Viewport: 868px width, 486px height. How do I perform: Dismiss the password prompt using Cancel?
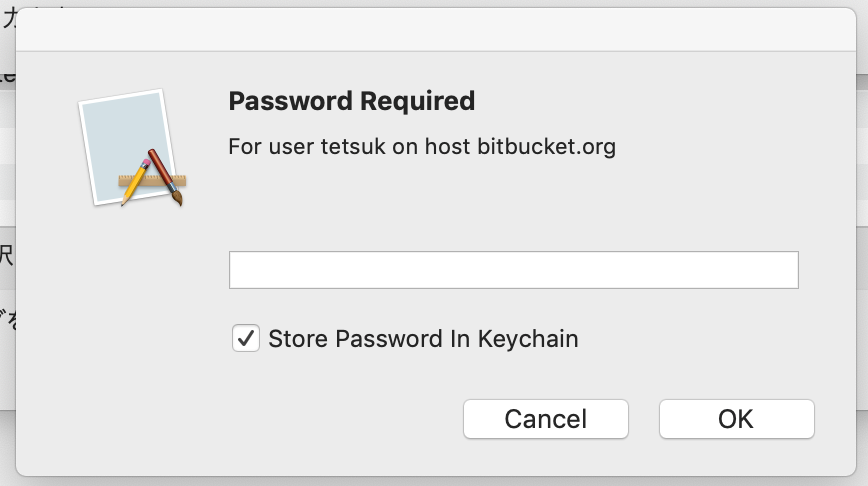point(546,419)
